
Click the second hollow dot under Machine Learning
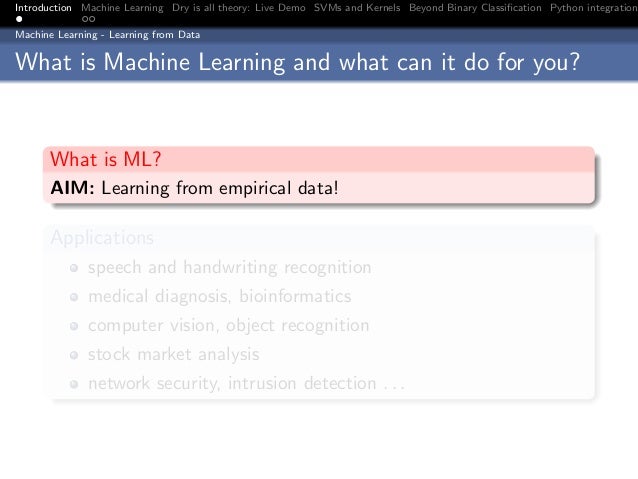[94, 19]
